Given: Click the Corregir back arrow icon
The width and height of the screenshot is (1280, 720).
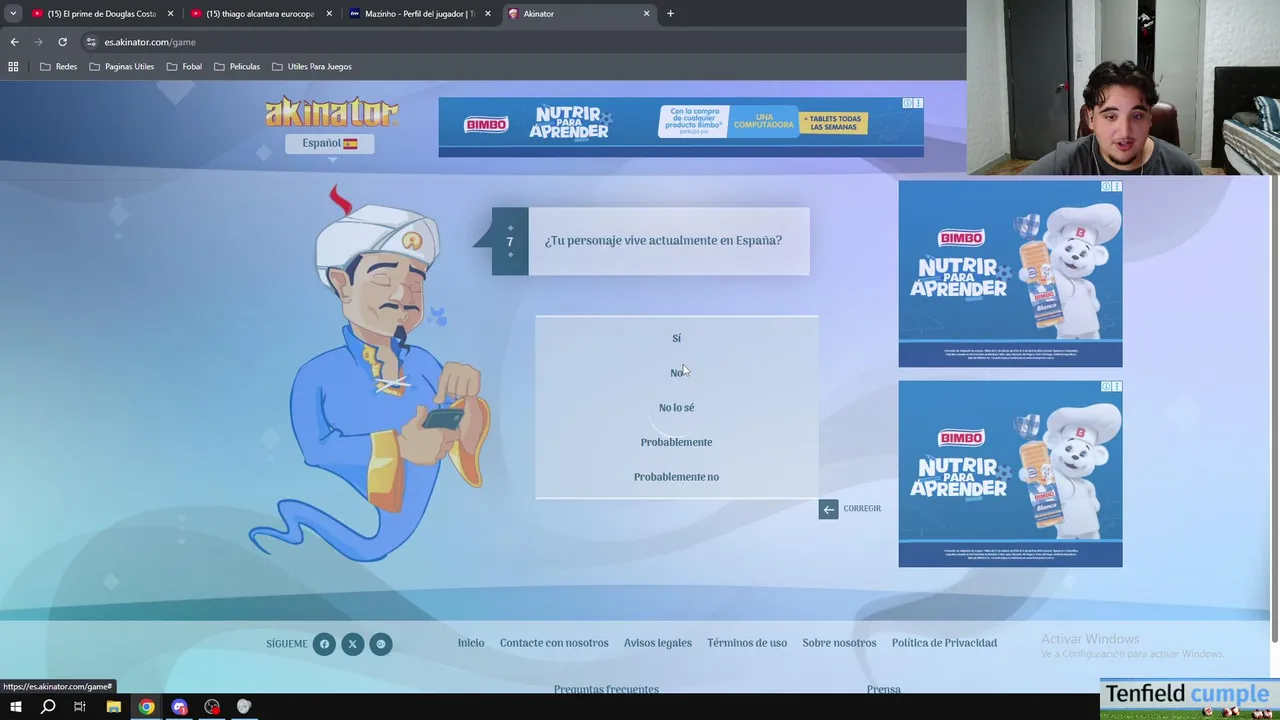Looking at the screenshot, I should tap(828, 509).
